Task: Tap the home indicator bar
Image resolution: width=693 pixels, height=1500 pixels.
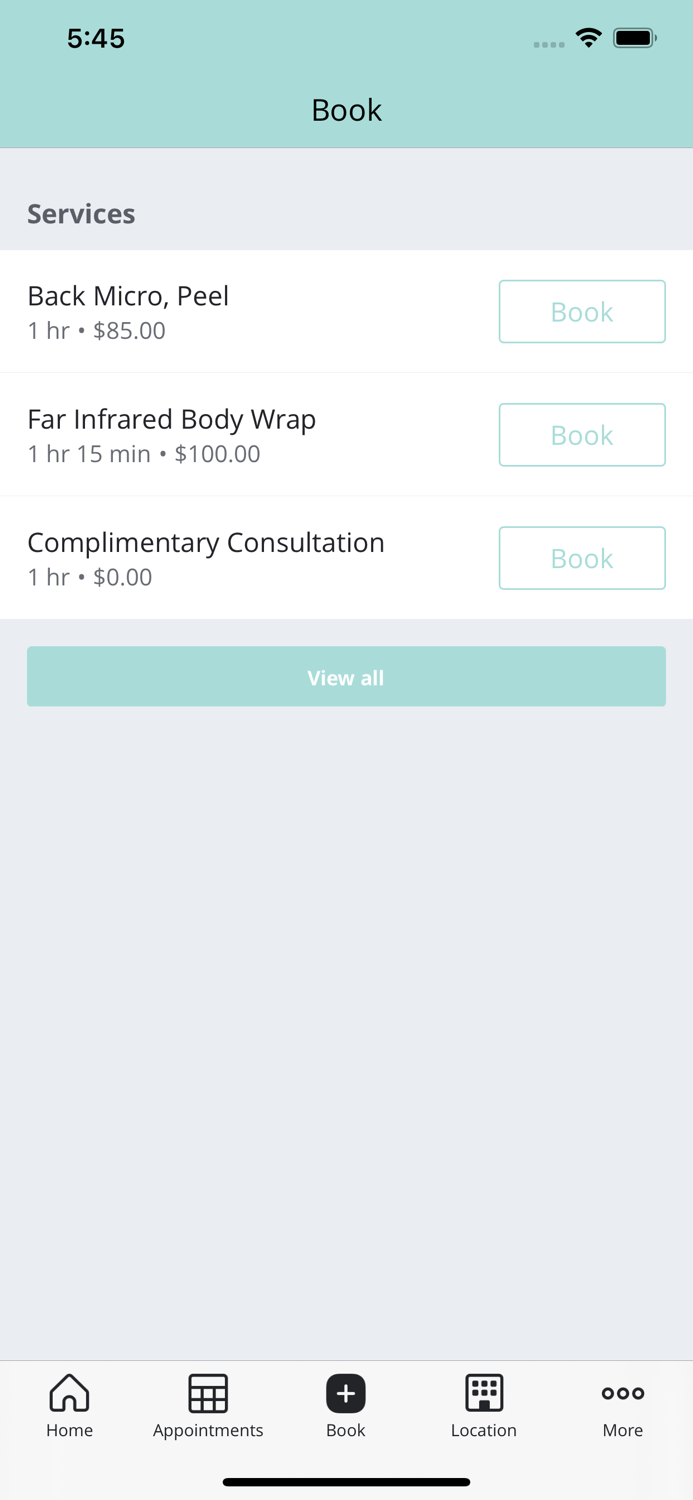Action: (346, 1482)
